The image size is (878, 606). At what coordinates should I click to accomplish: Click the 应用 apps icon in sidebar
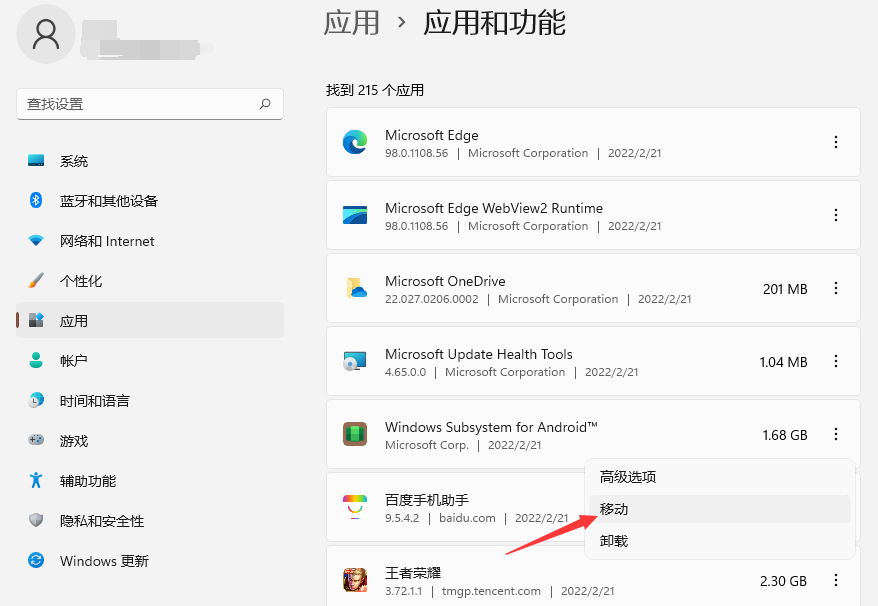pyautogui.click(x=36, y=320)
